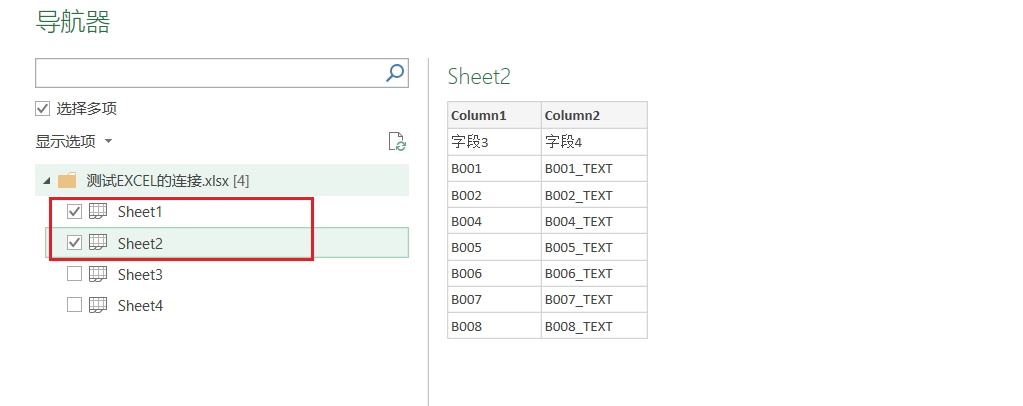
Task: Click the B006 cell
Action: [x=495, y=273]
